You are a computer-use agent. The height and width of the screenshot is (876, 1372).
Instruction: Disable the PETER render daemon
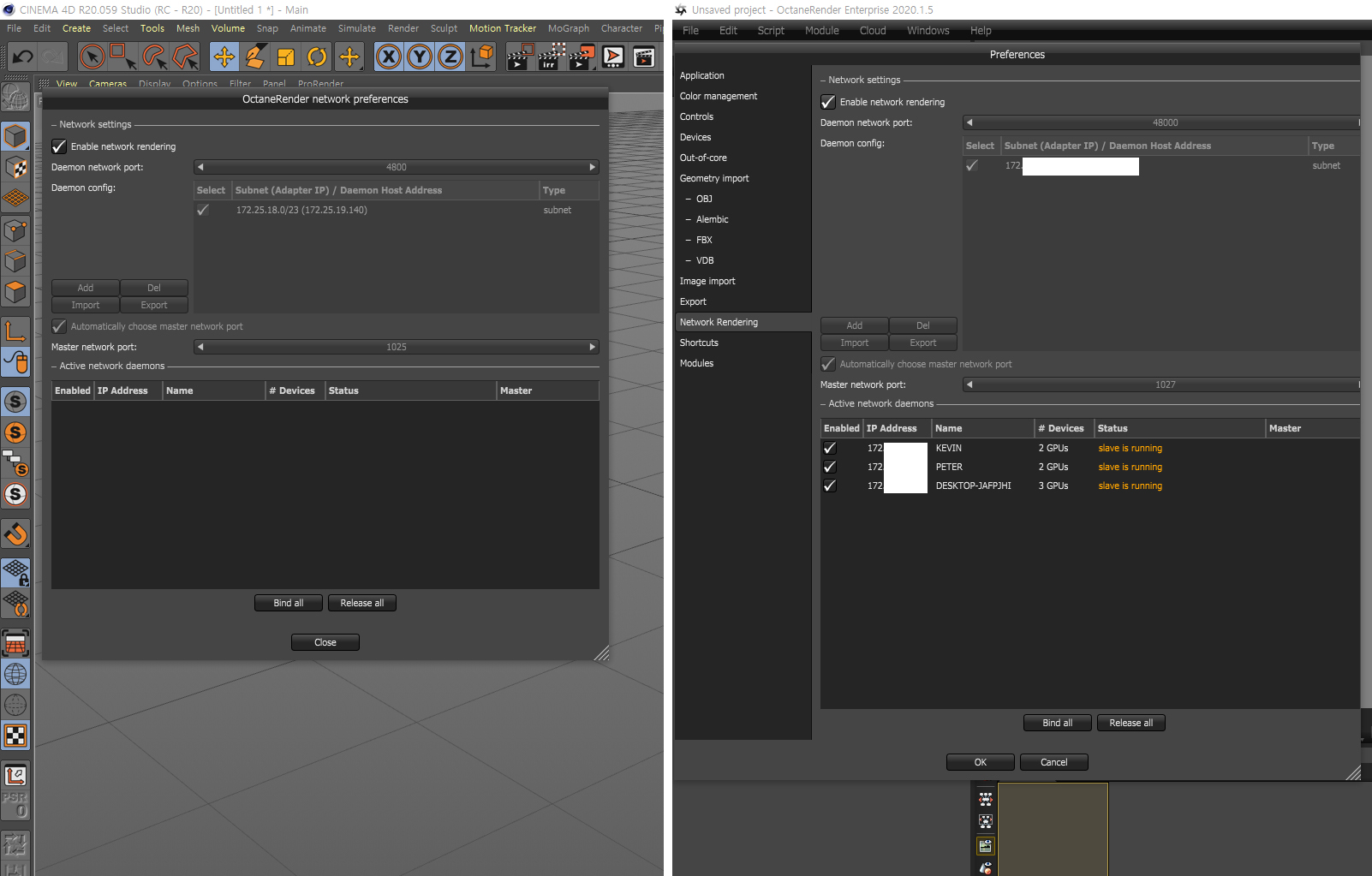coord(829,467)
